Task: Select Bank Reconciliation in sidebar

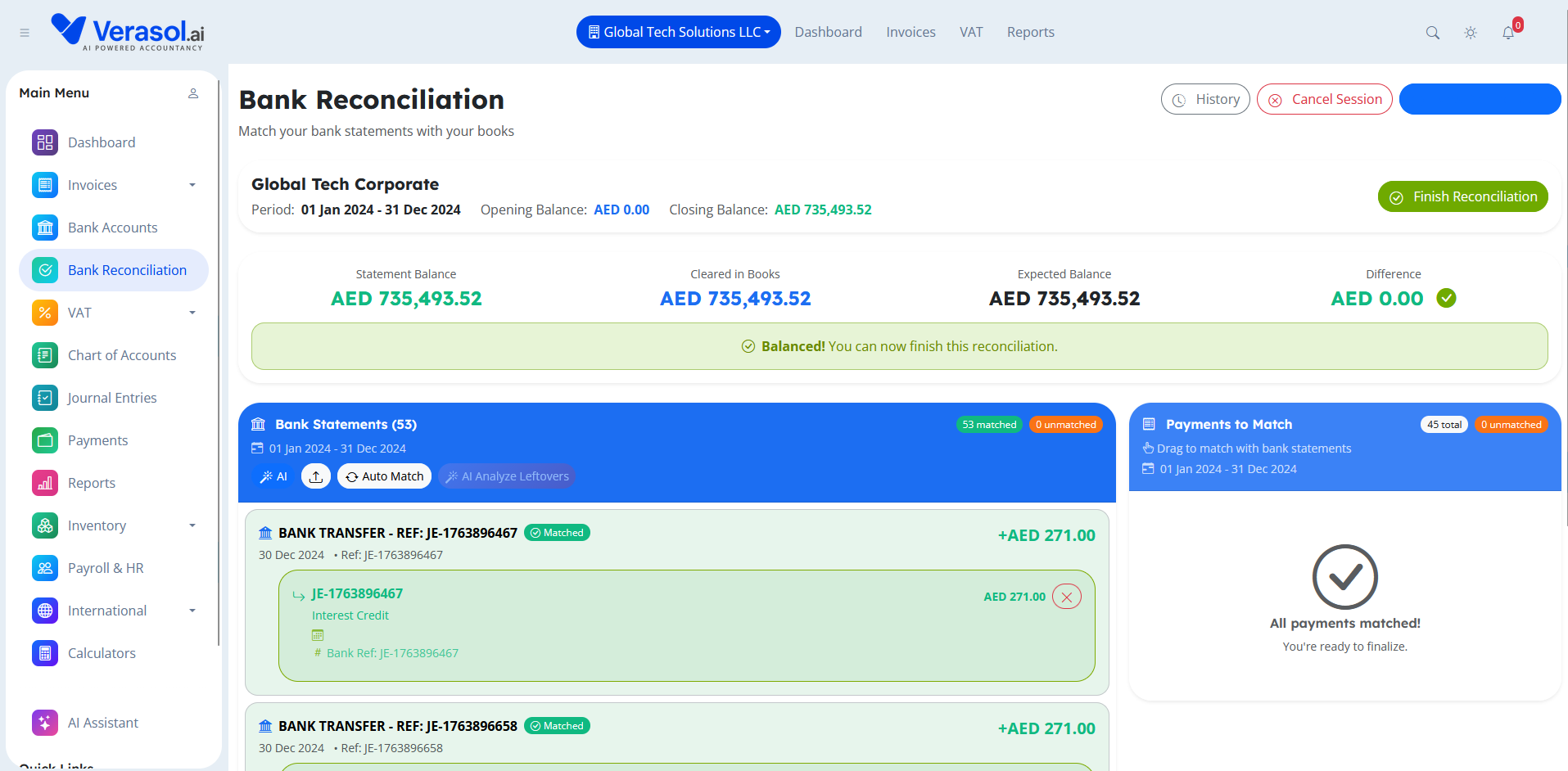Action: pos(114,270)
